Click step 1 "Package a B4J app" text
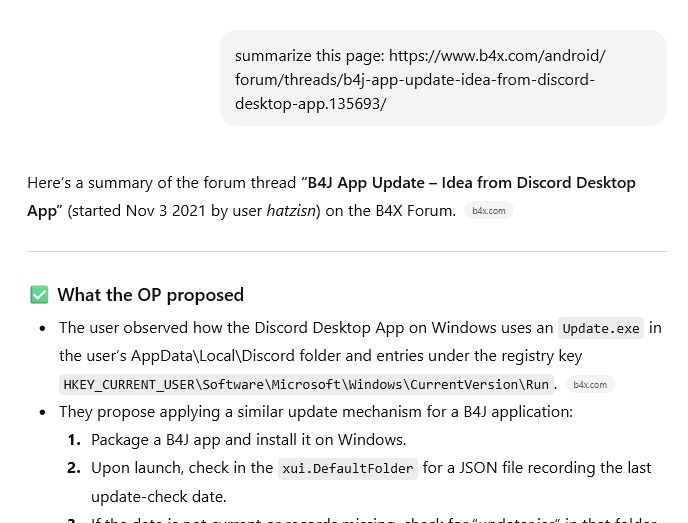The height and width of the screenshot is (523, 688). pos(248,439)
